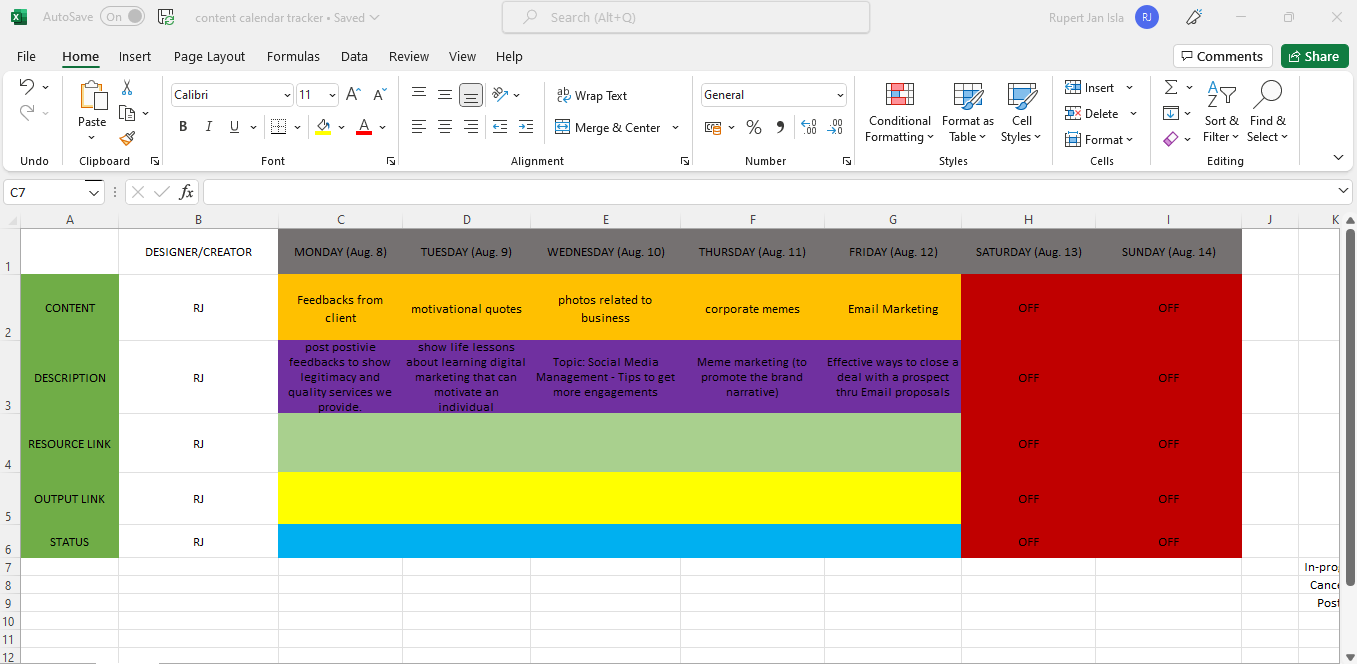The height and width of the screenshot is (664, 1357).
Task: Click the formula bar input area
Action: pos(768,192)
